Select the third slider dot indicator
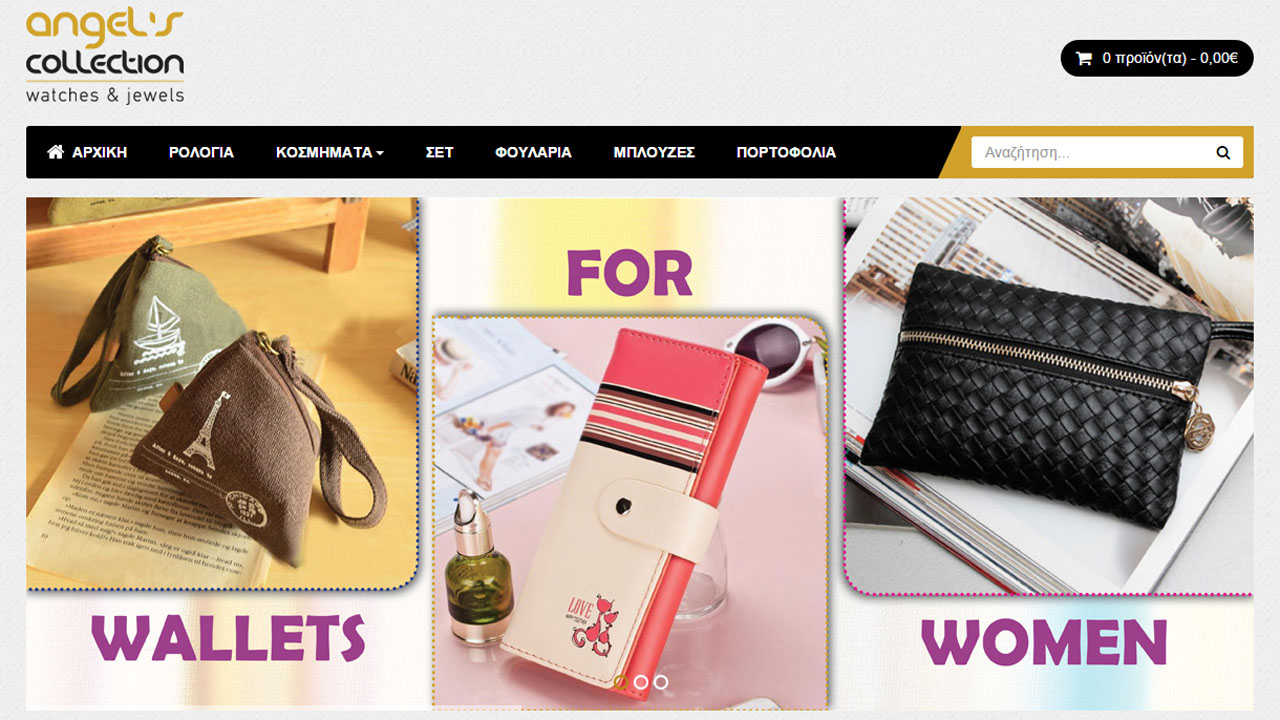Image resolution: width=1280 pixels, height=720 pixels. tap(661, 682)
